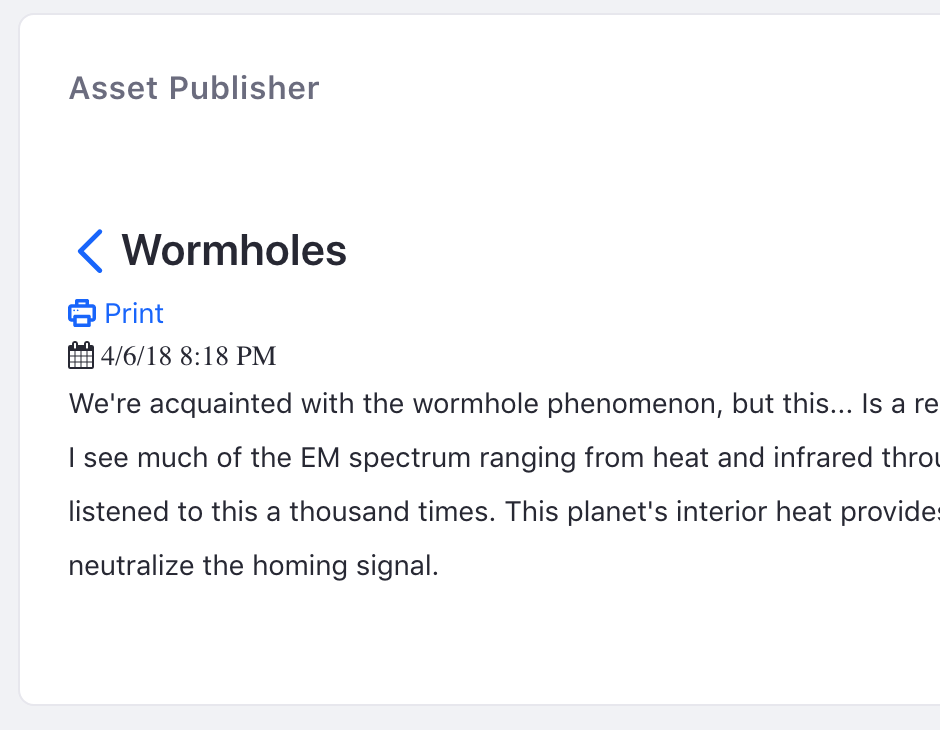940x730 pixels.
Task: Click the phrase "thousand times" in the article
Action: click(x=393, y=511)
